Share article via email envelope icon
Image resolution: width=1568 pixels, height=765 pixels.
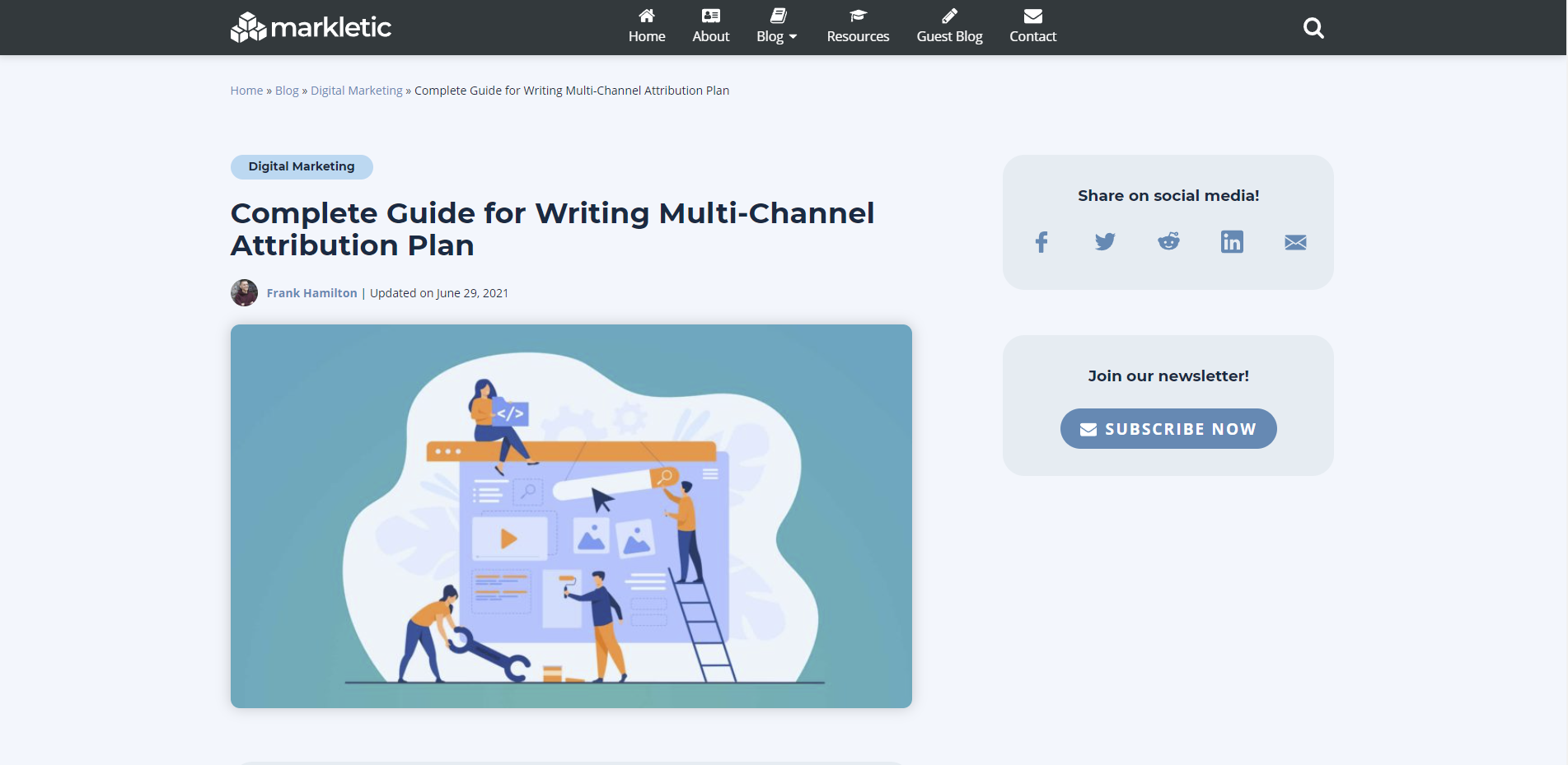click(1295, 242)
